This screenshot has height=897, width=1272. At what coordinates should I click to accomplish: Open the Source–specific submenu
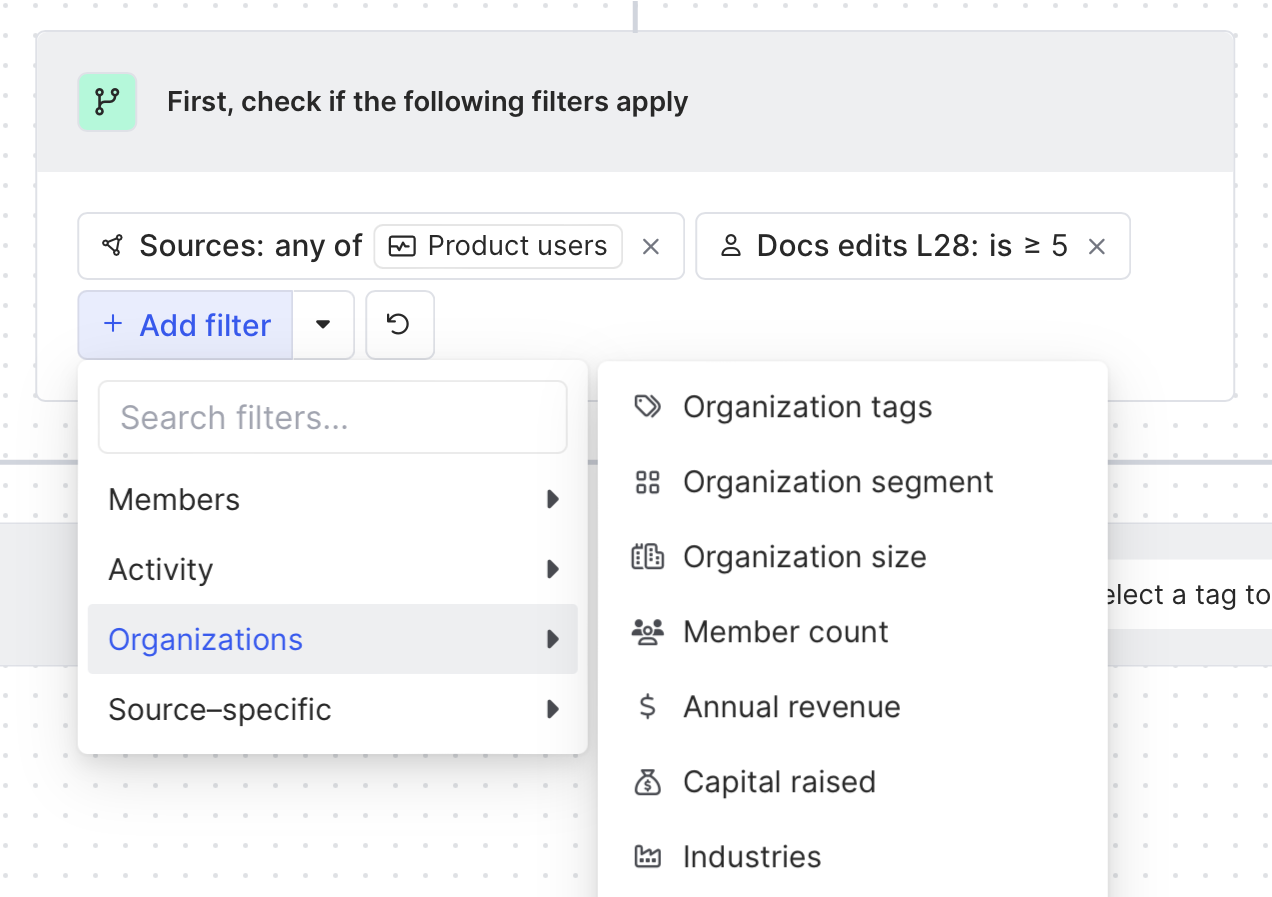332,709
